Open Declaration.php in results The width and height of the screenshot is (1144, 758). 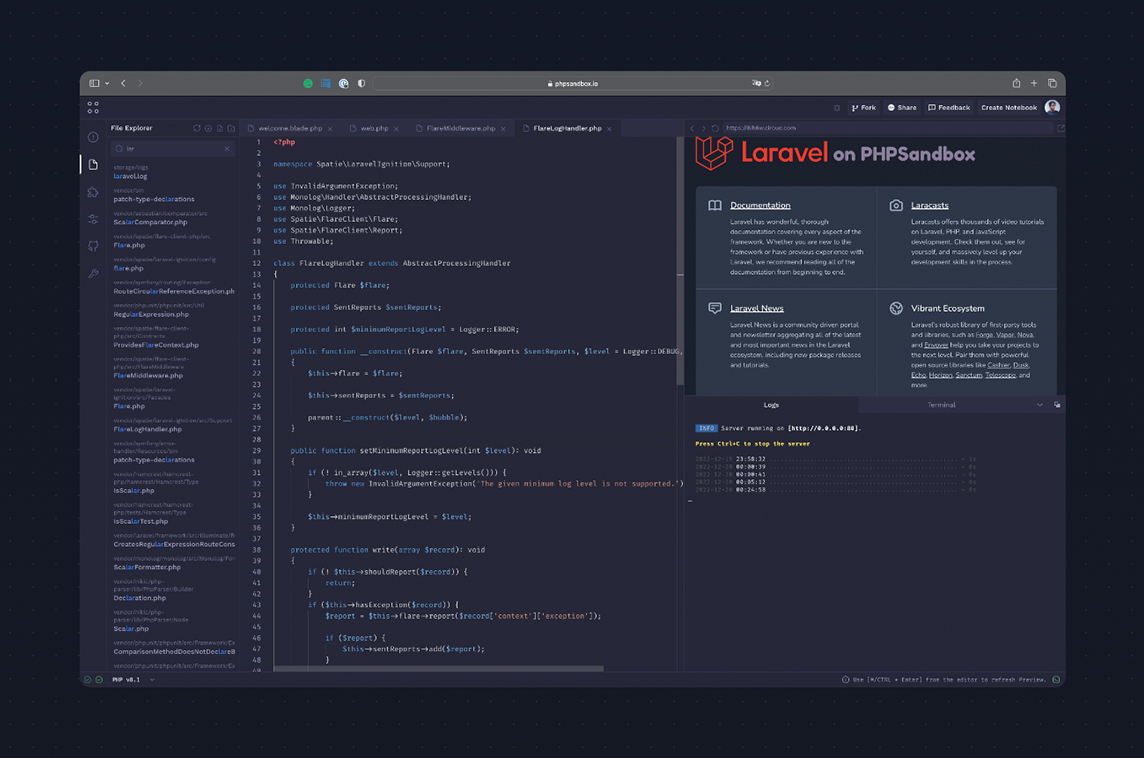pos(139,598)
